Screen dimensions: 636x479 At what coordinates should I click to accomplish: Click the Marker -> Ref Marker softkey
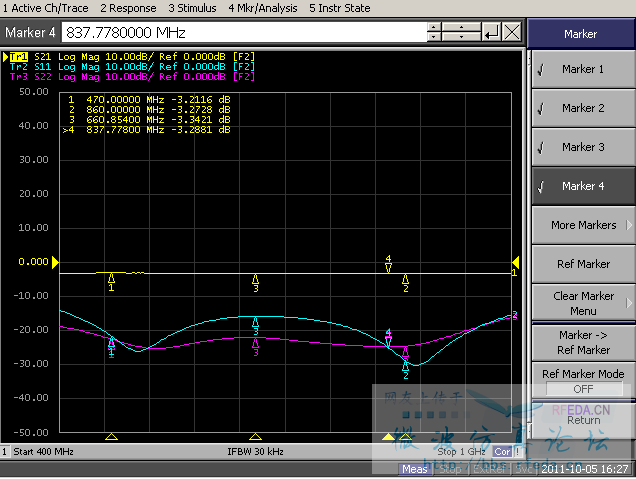pyautogui.click(x=583, y=342)
